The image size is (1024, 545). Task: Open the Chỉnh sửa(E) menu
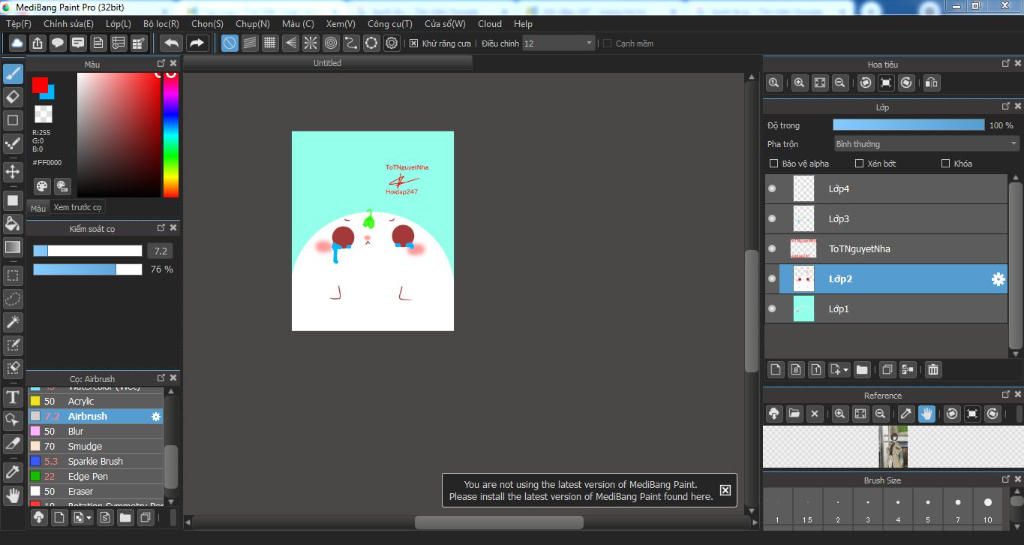pyautogui.click(x=69, y=23)
